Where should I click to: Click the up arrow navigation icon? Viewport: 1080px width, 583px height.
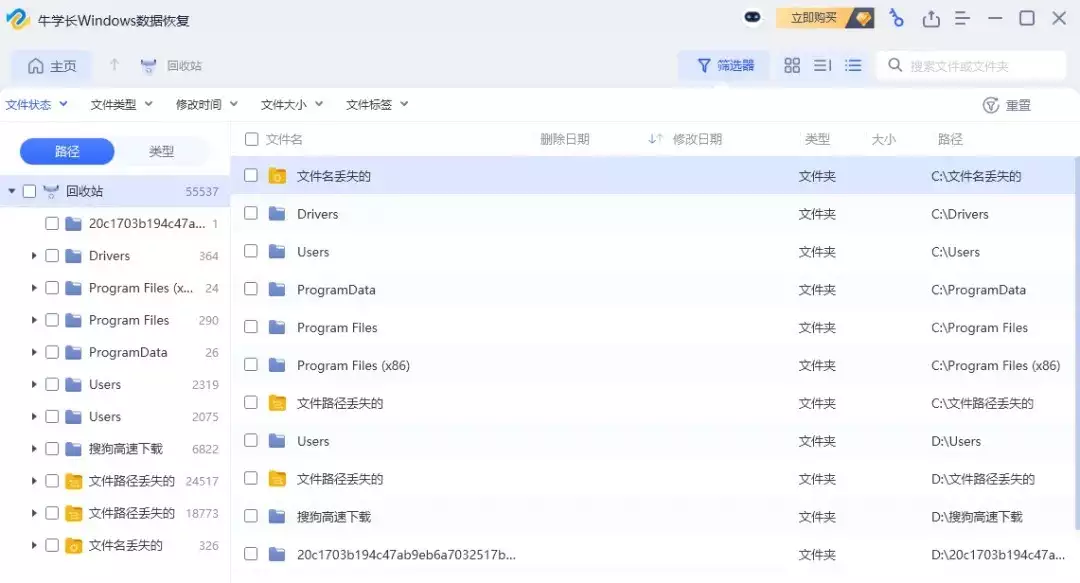coord(114,65)
